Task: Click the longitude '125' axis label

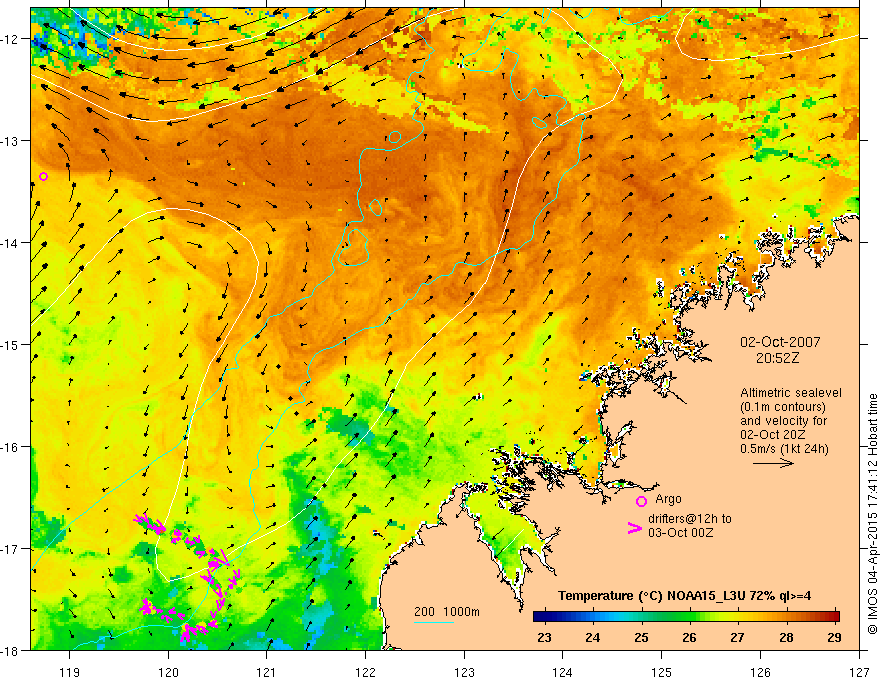Action: point(662,672)
